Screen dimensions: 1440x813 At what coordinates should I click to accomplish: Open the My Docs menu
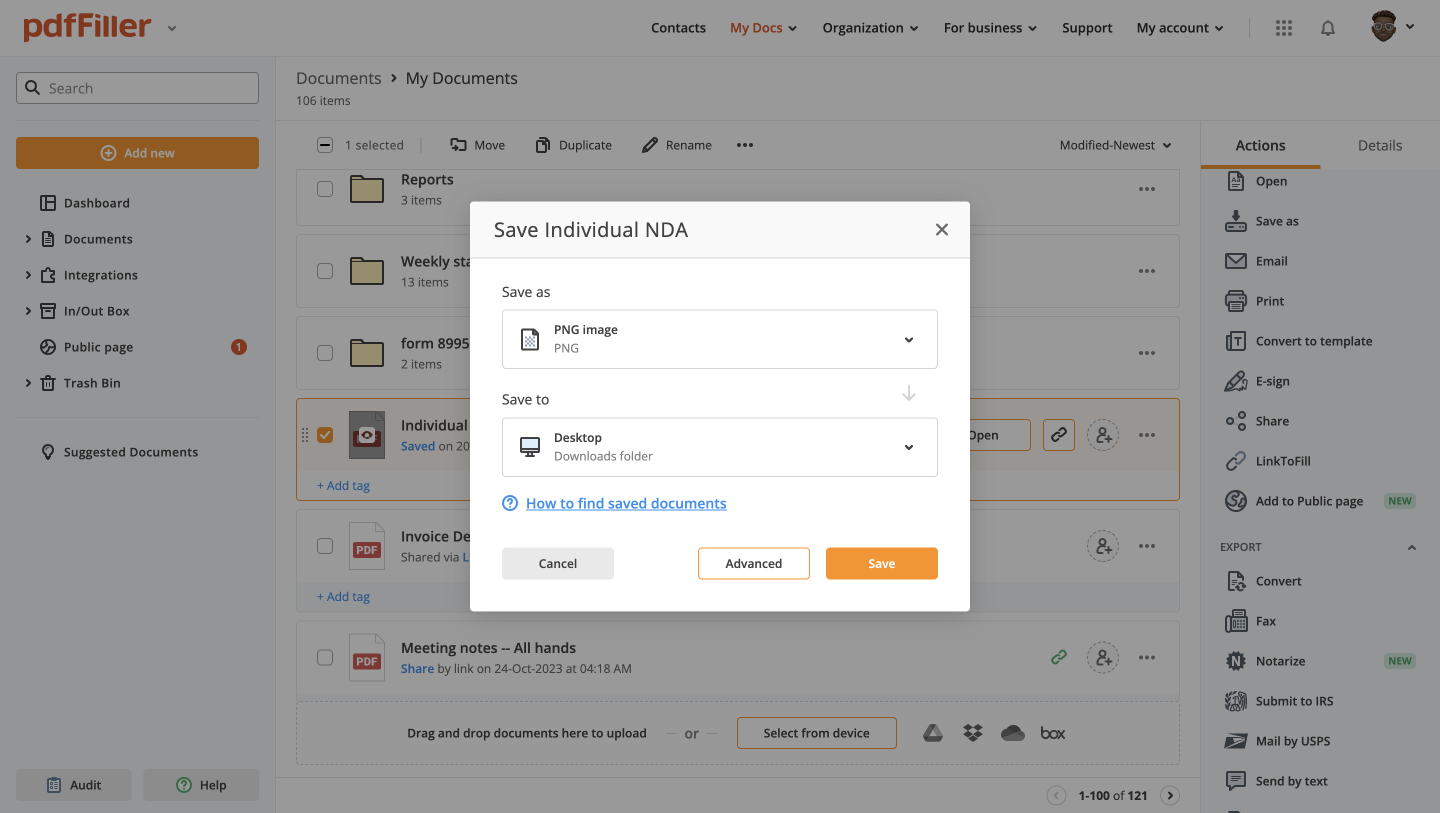point(763,28)
